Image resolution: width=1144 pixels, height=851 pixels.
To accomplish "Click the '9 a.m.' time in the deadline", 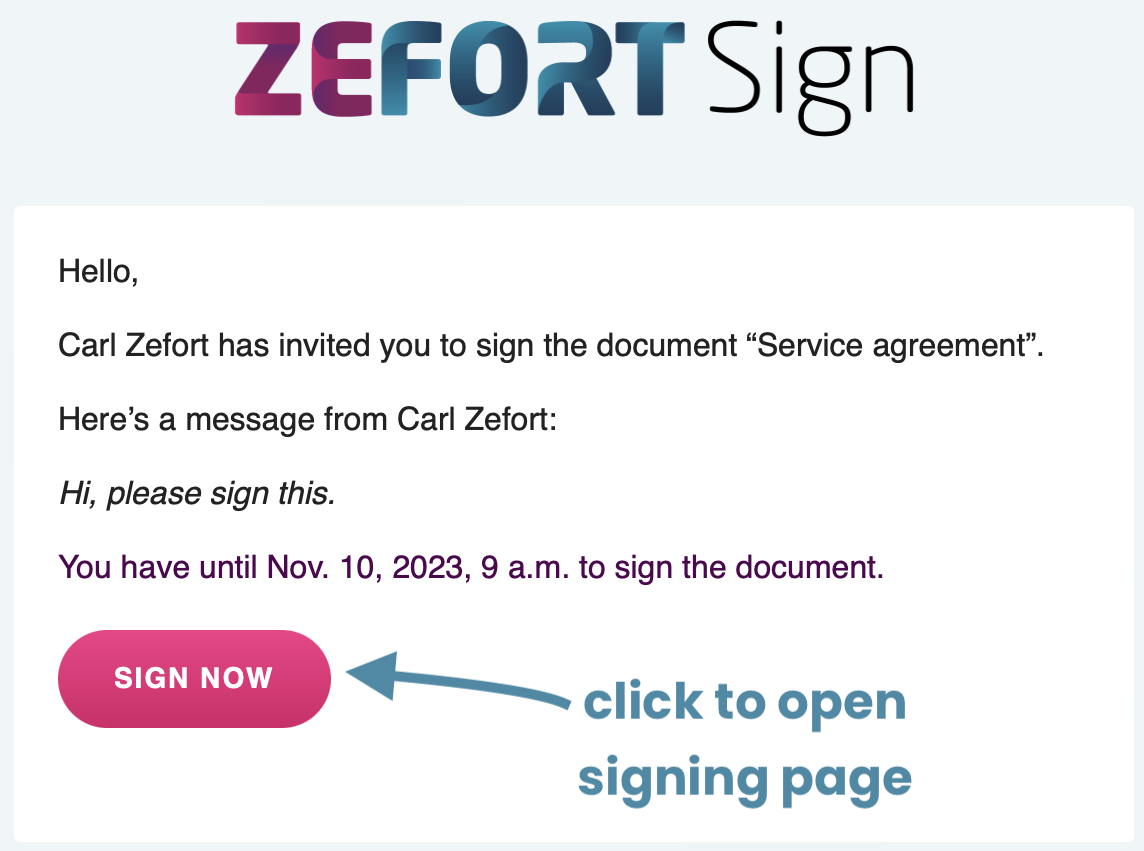I will click(x=525, y=568).
